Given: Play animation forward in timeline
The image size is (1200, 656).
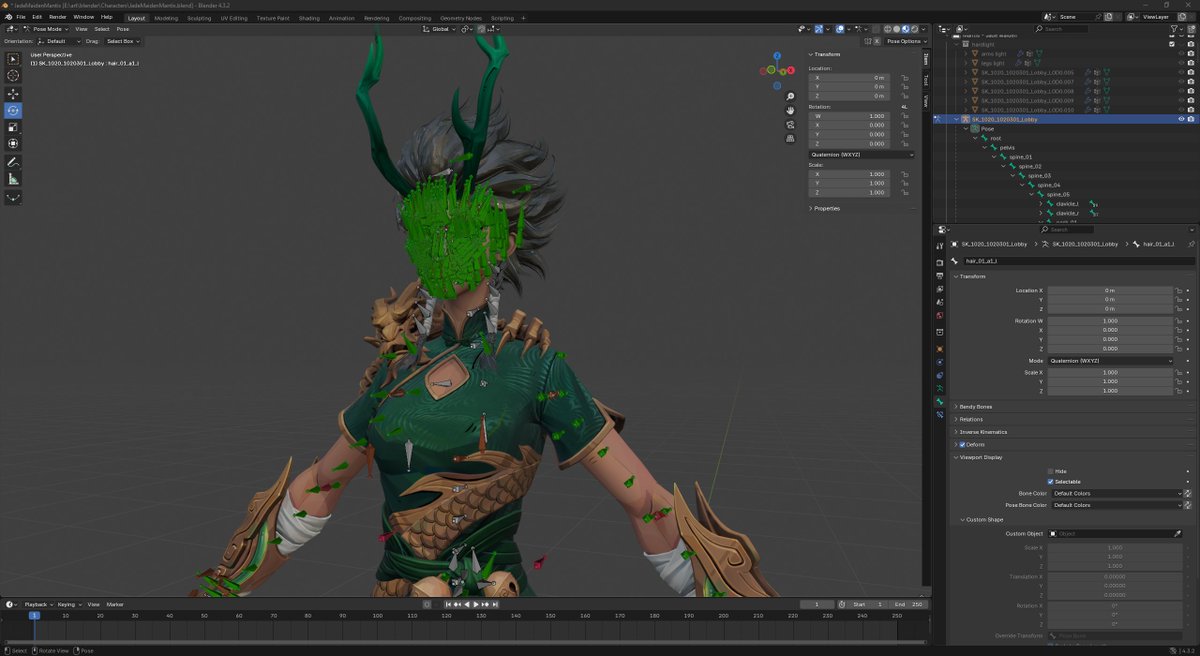Looking at the screenshot, I should (476, 604).
